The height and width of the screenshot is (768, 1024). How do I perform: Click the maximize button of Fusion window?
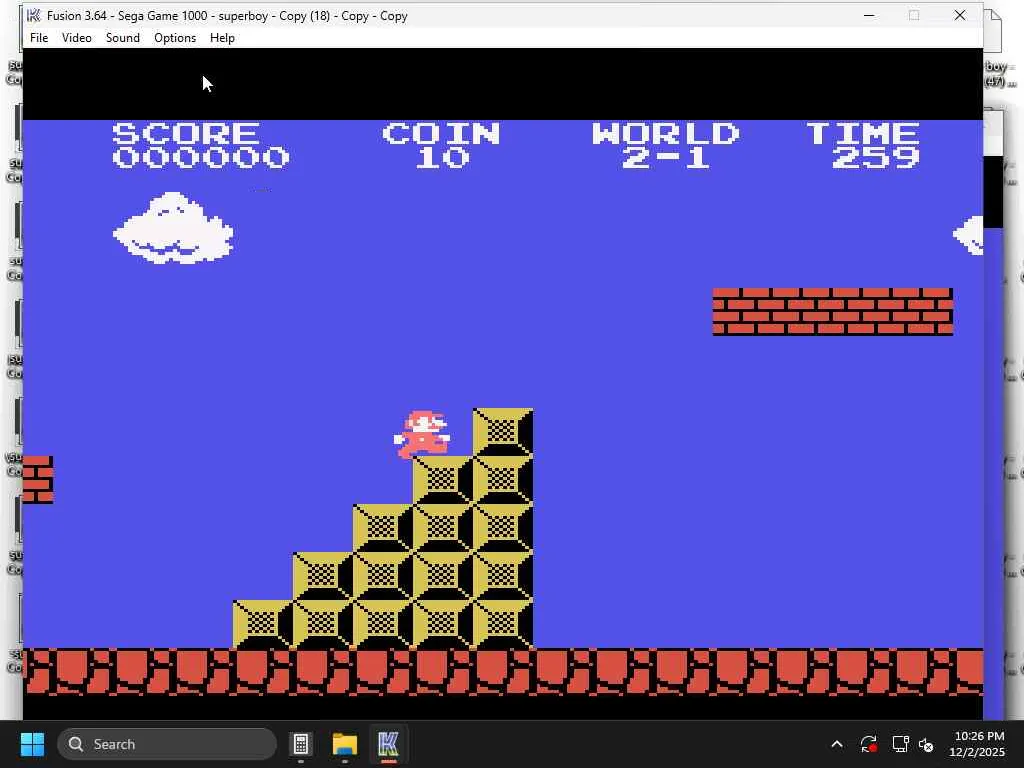[x=914, y=16]
